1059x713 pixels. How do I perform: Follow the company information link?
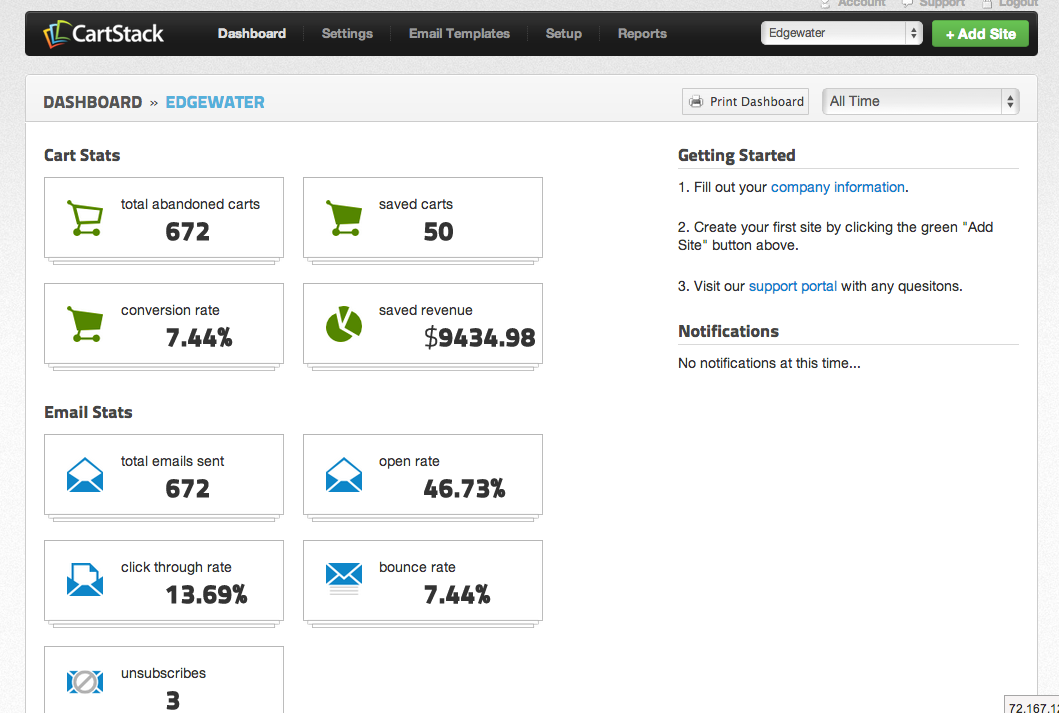pyautogui.click(x=837, y=187)
